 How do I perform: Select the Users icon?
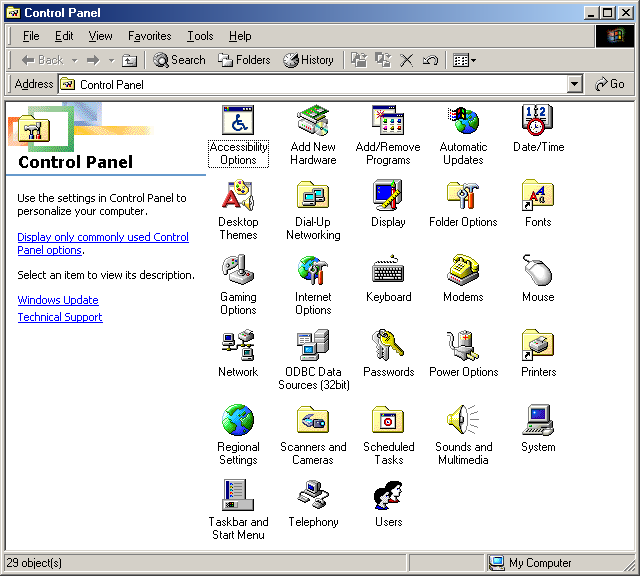point(388,496)
